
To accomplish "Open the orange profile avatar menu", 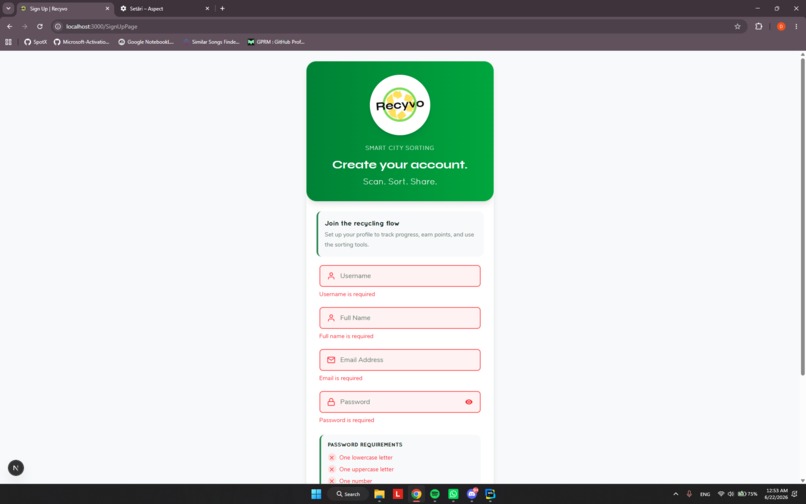I will [x=781, y=26].
